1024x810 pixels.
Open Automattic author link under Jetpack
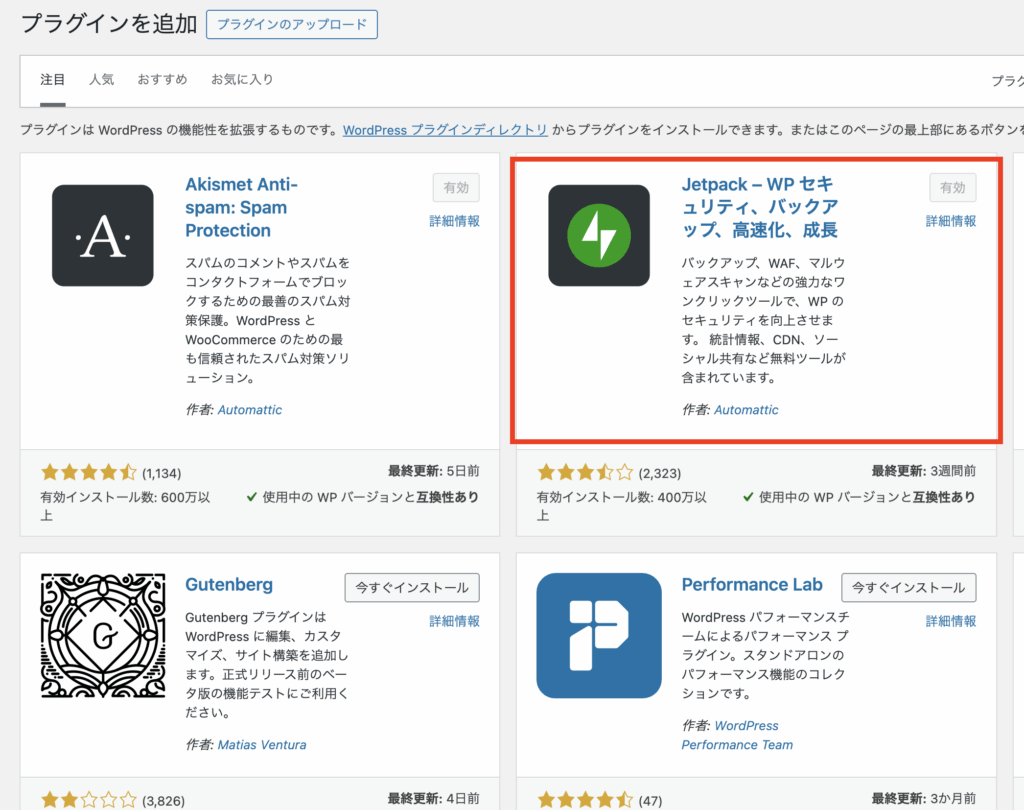point(746,410)
